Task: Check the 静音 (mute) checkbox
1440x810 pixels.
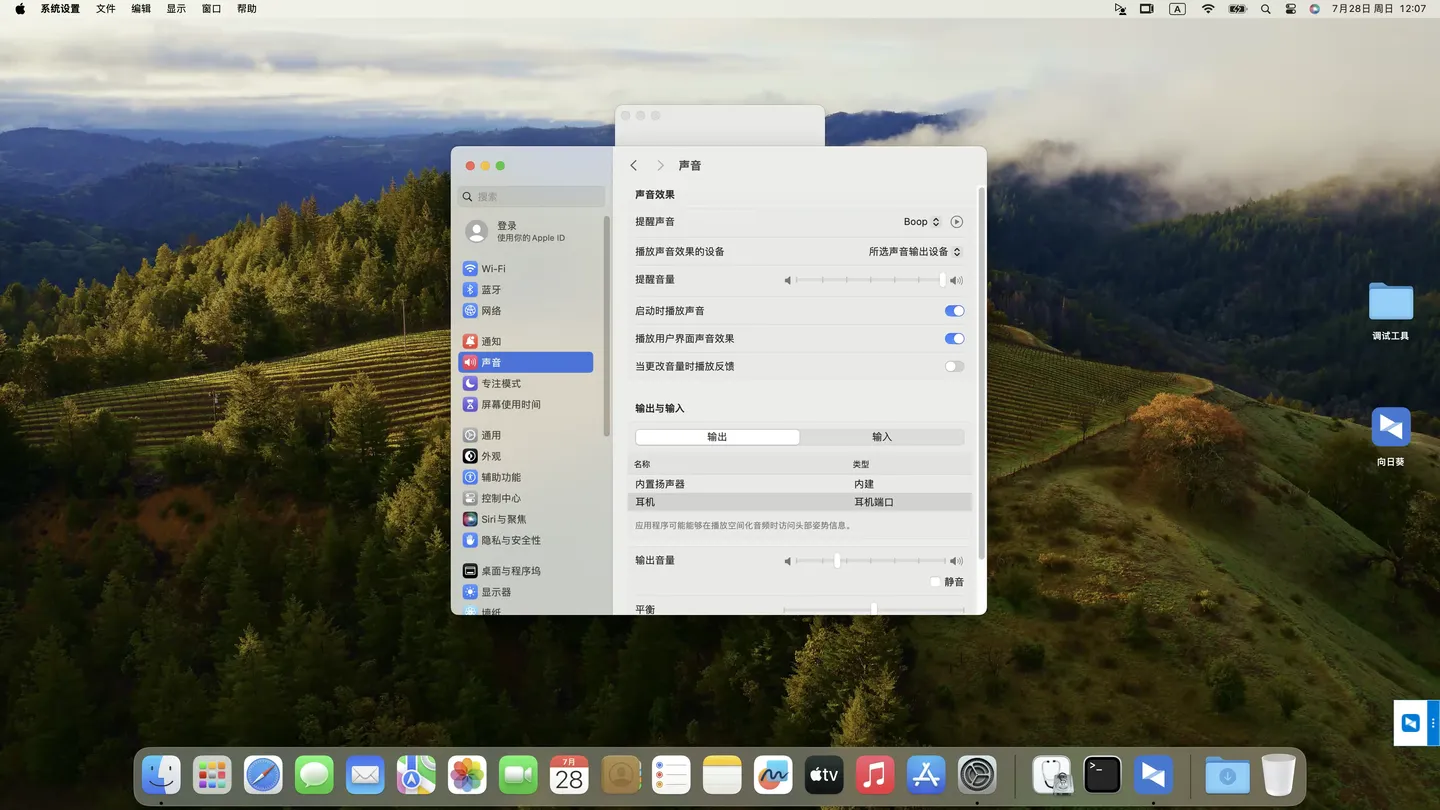Action: [936, 582]
